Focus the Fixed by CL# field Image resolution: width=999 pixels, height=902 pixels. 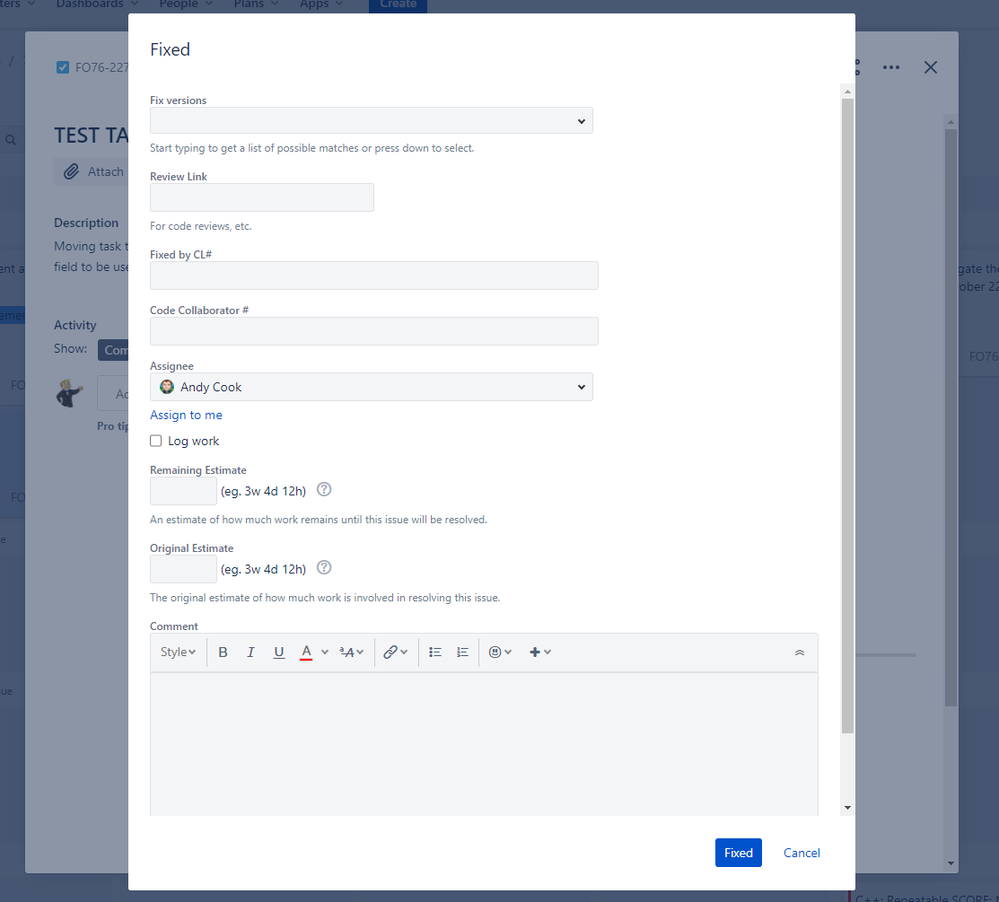click(374, 275)
